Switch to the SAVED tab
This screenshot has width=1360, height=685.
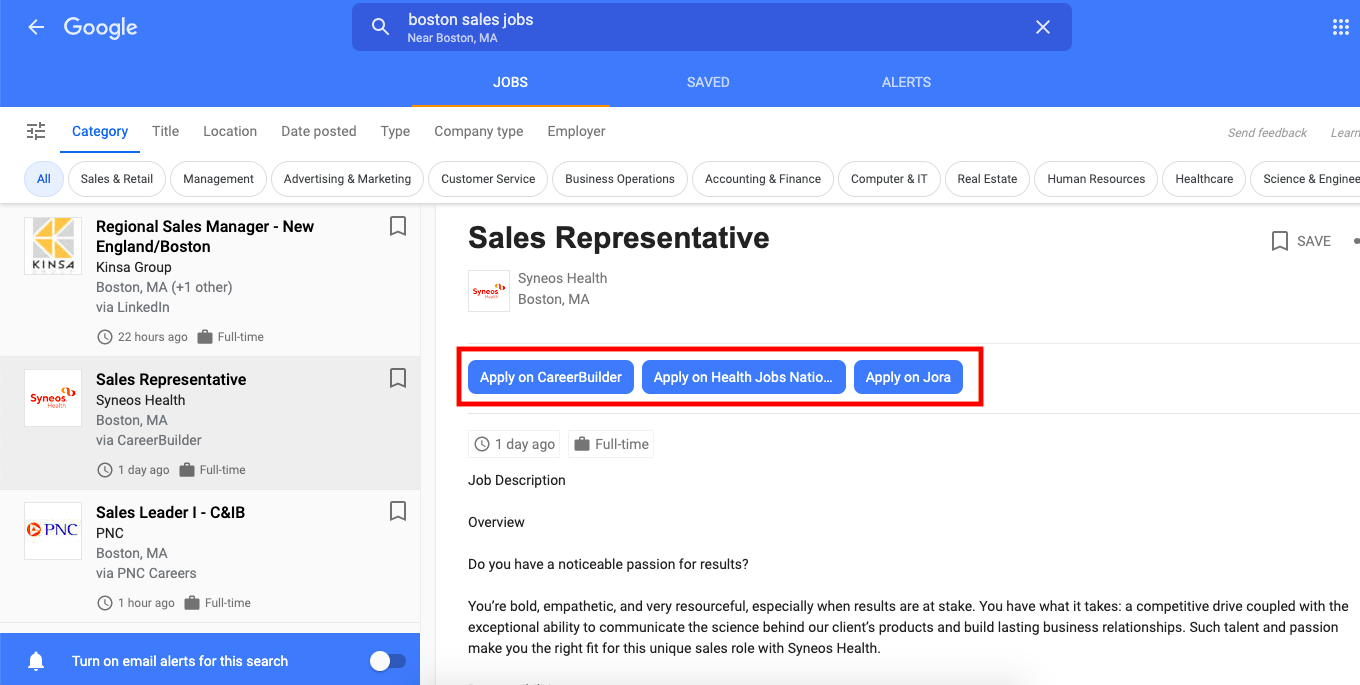(x=708, y=82)
